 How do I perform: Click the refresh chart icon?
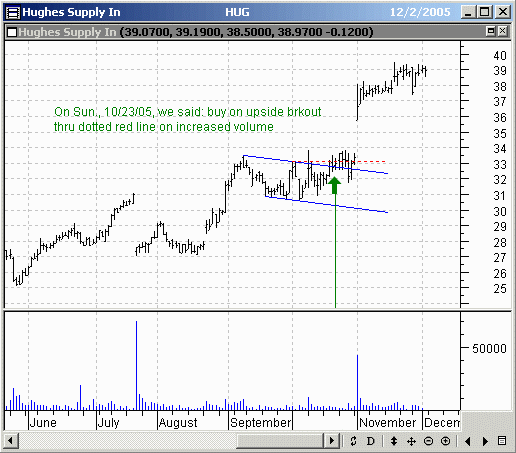tap(353, 441)
